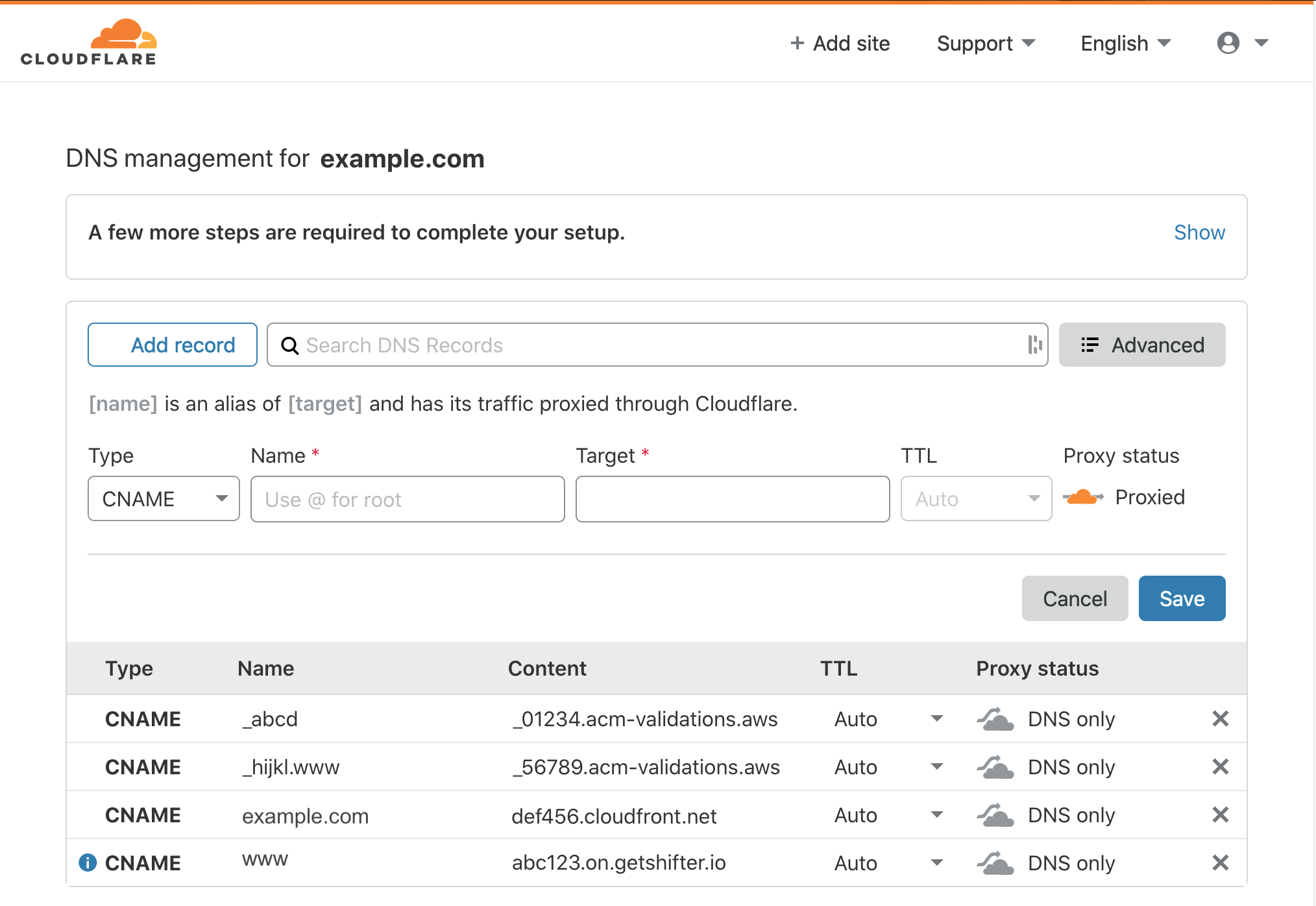1316x906 pixels.
Task: Toggle the Proxied orange cloud status
Action: tap(1083, 497)
